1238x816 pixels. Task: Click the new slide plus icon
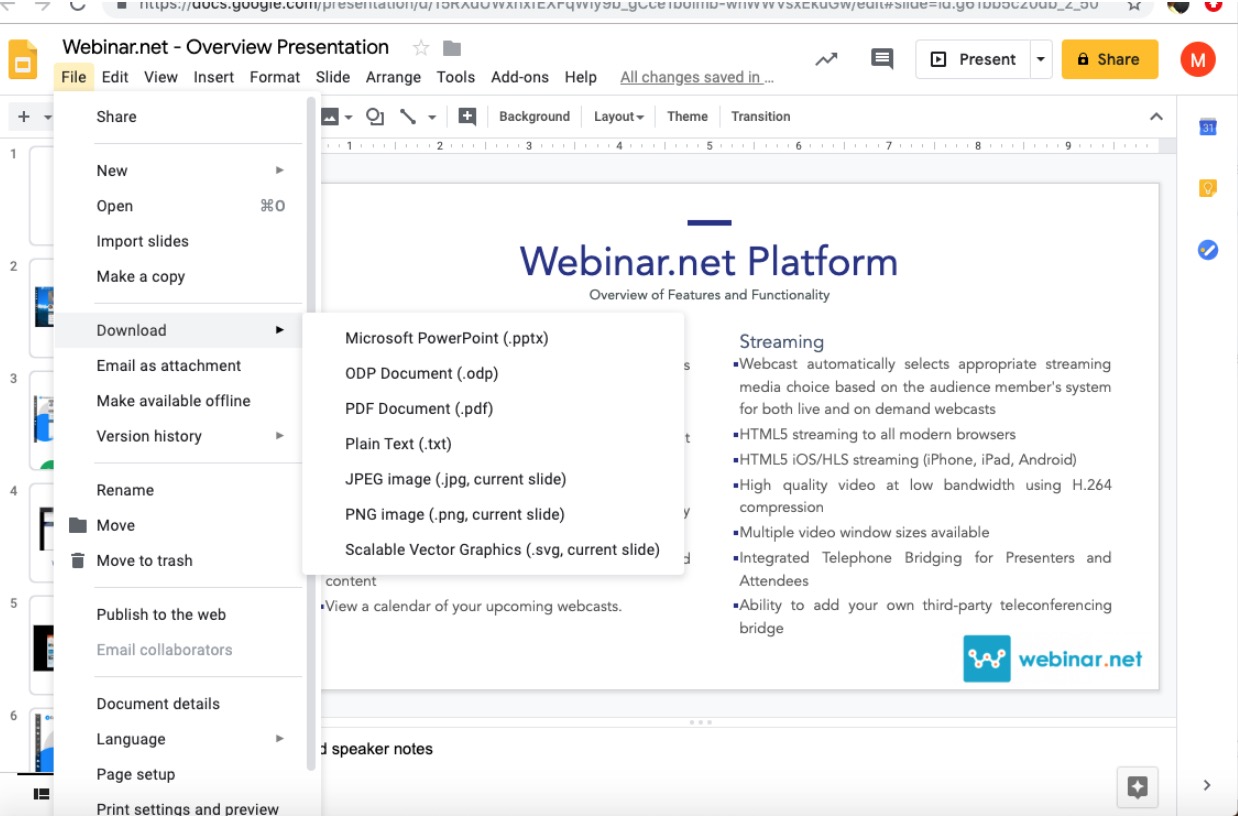pyautogui.click(x=24, y=117)
